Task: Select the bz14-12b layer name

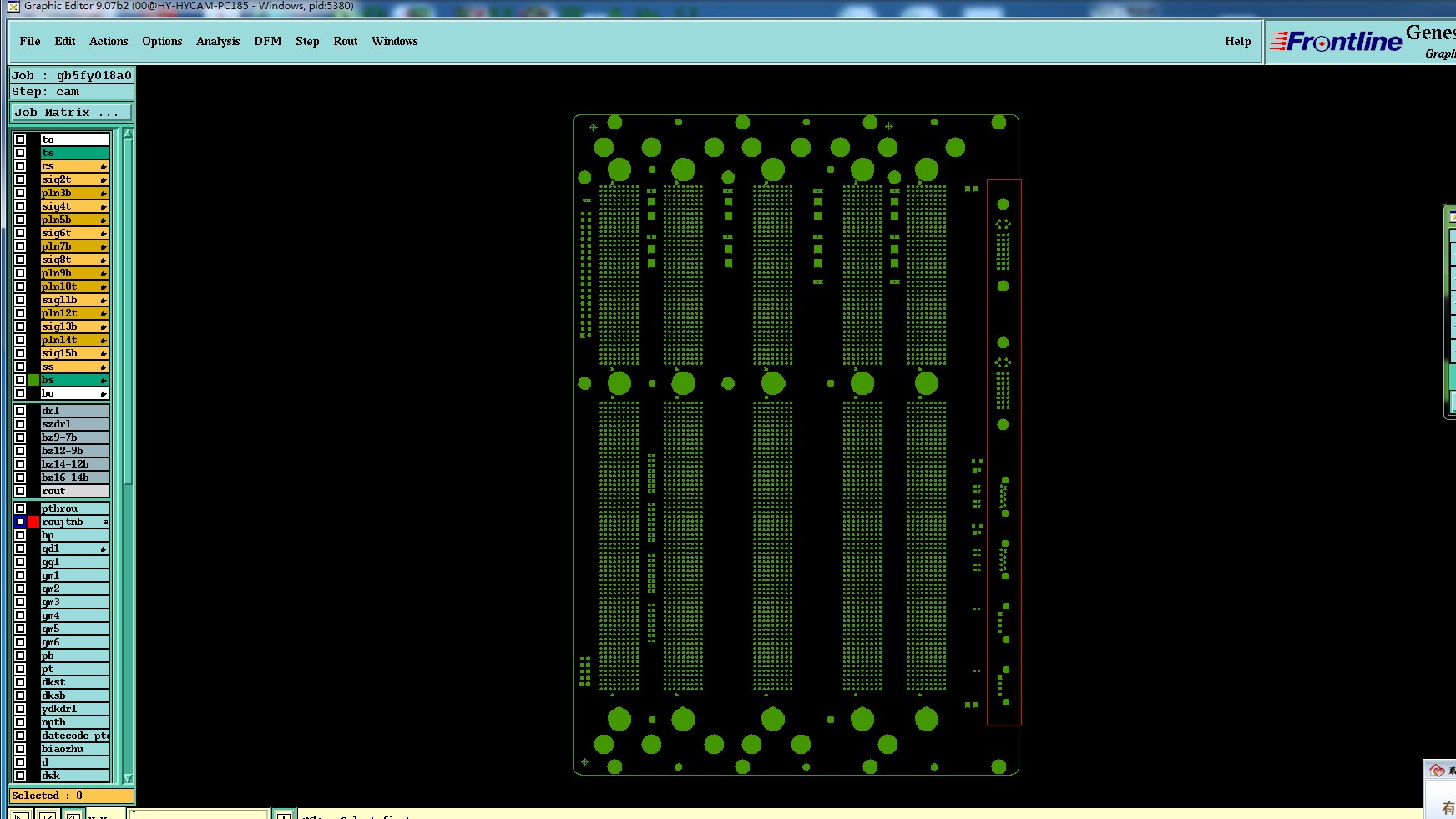Action: (x=74, y=464)
